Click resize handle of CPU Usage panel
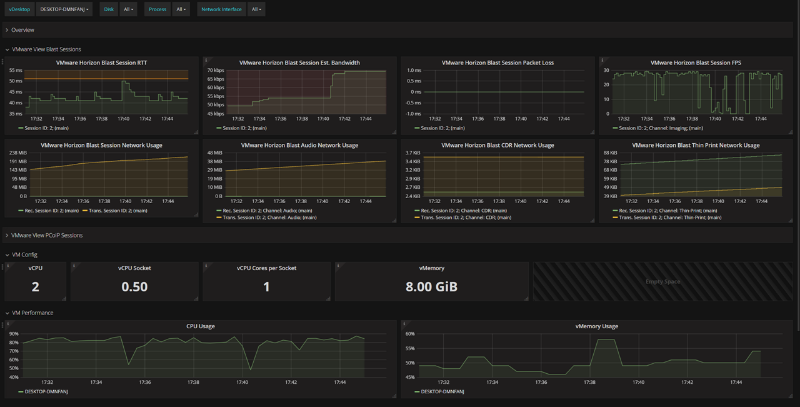Screen dimensions: 800x407 coord(394,395)
